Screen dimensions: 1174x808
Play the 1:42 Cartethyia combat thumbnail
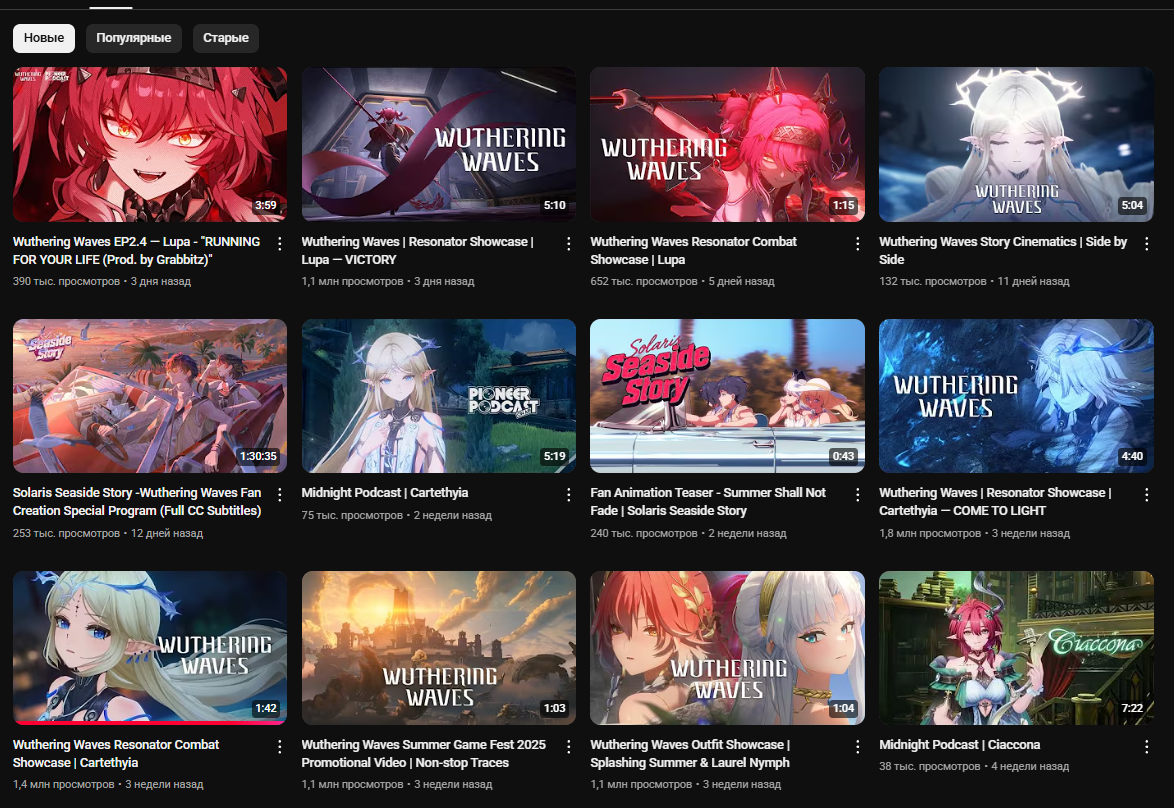(150, 648)
